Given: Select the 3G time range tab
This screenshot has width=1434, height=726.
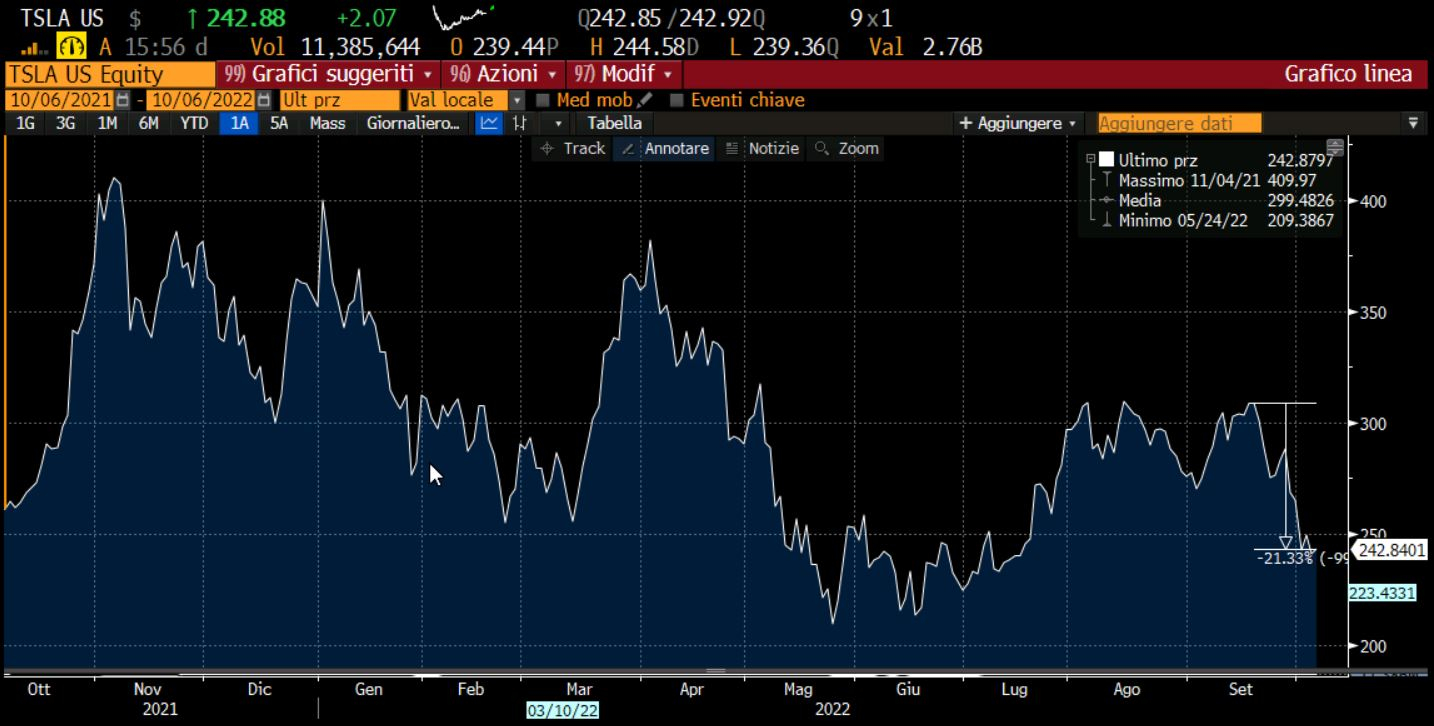Looking at the screenshot, I should (66, 123).
